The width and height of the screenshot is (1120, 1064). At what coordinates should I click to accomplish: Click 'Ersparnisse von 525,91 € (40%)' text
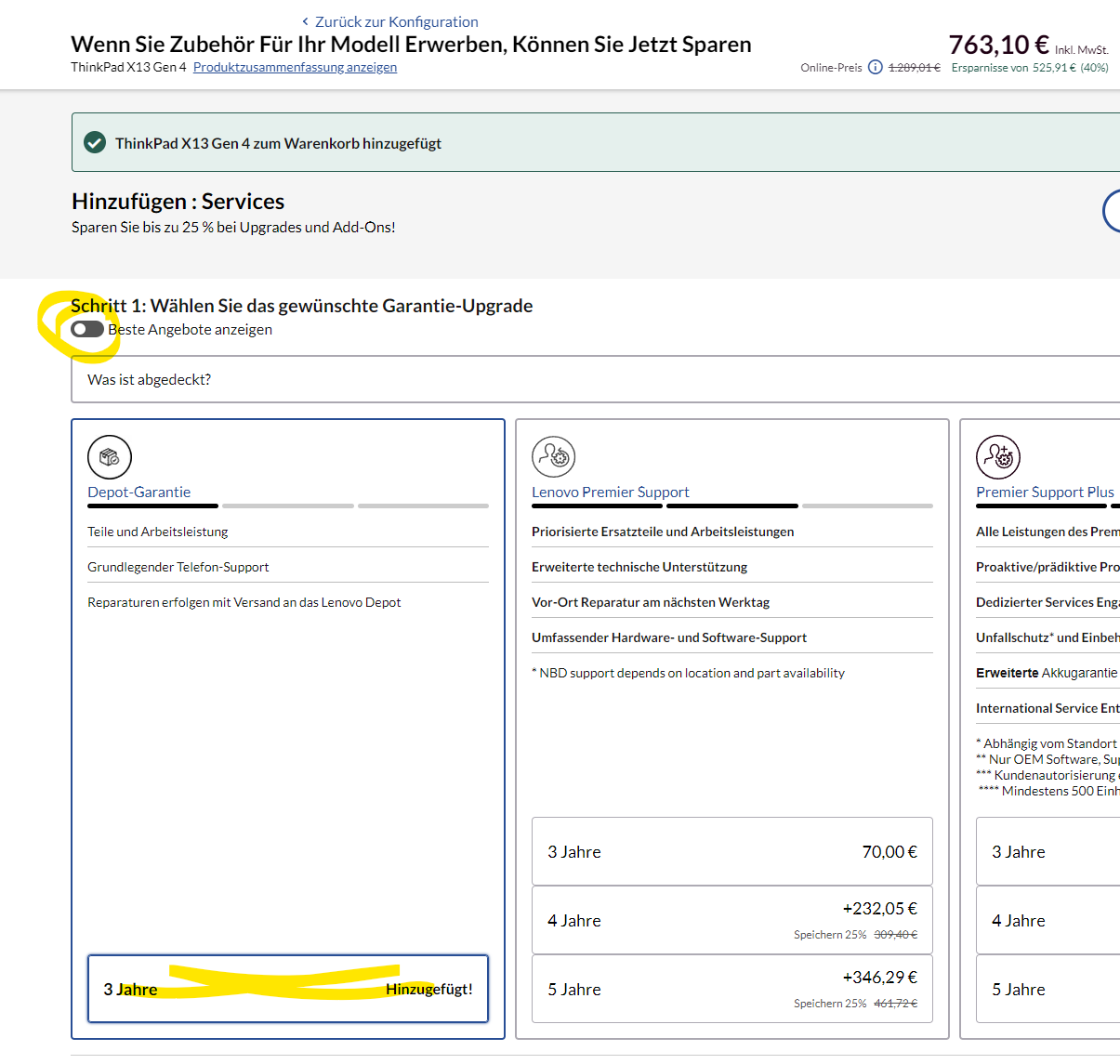tap(1030, 67)
